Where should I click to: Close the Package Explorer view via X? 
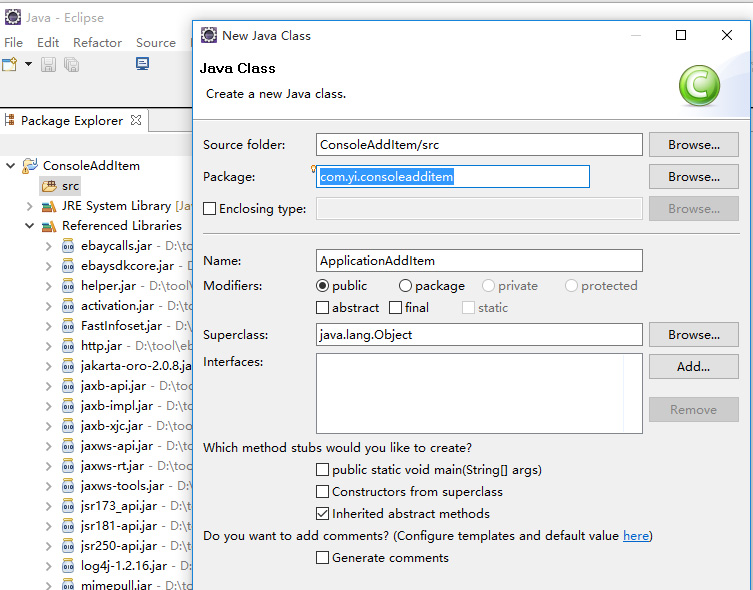(x=136, y=120)
